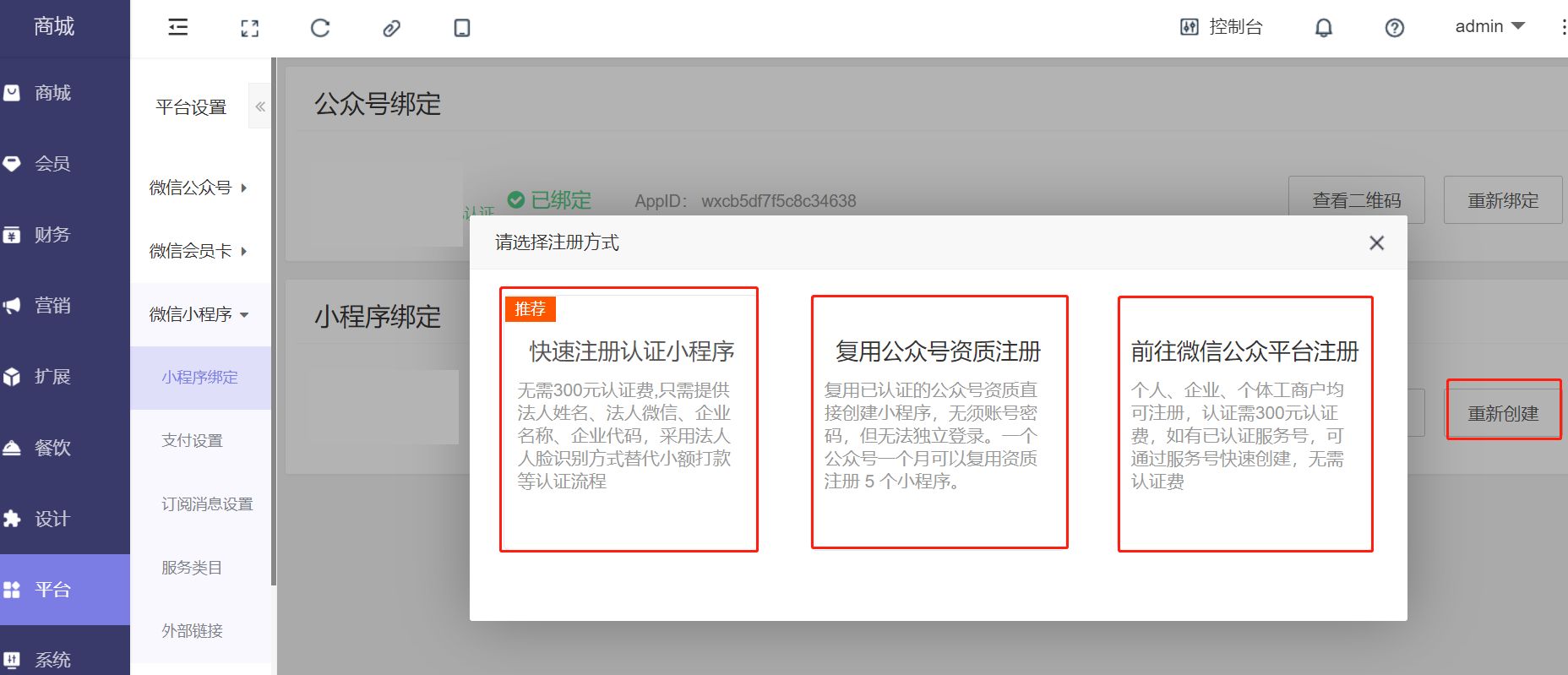1568x675 pixels.
Task: Collapse the 微信小程序 submenu
Action: click(x=199, y=314)
